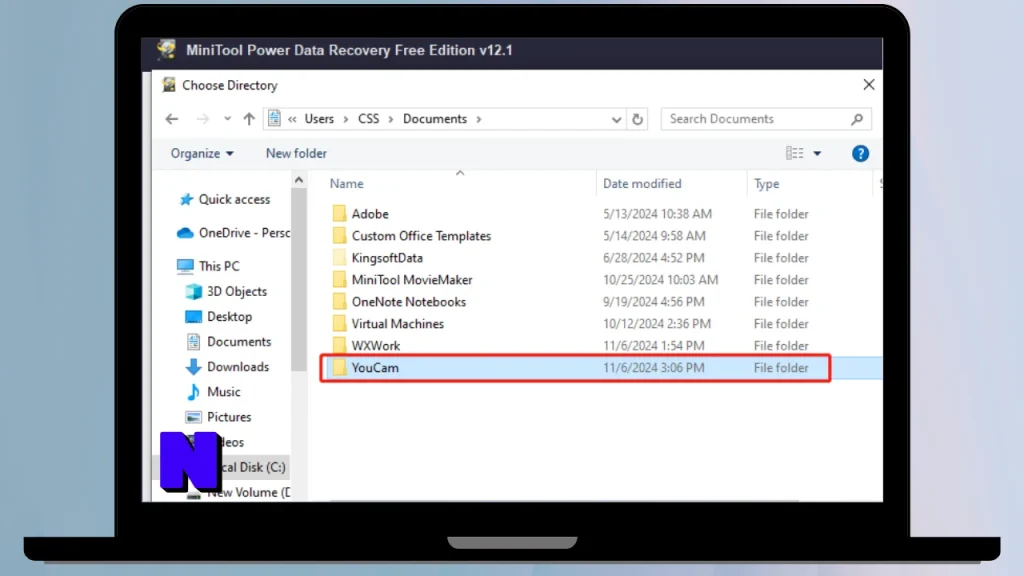This screenshot has width=1024, height=576.
Task: Show hidden path with double chevron
Action: (x=292, y=120)
